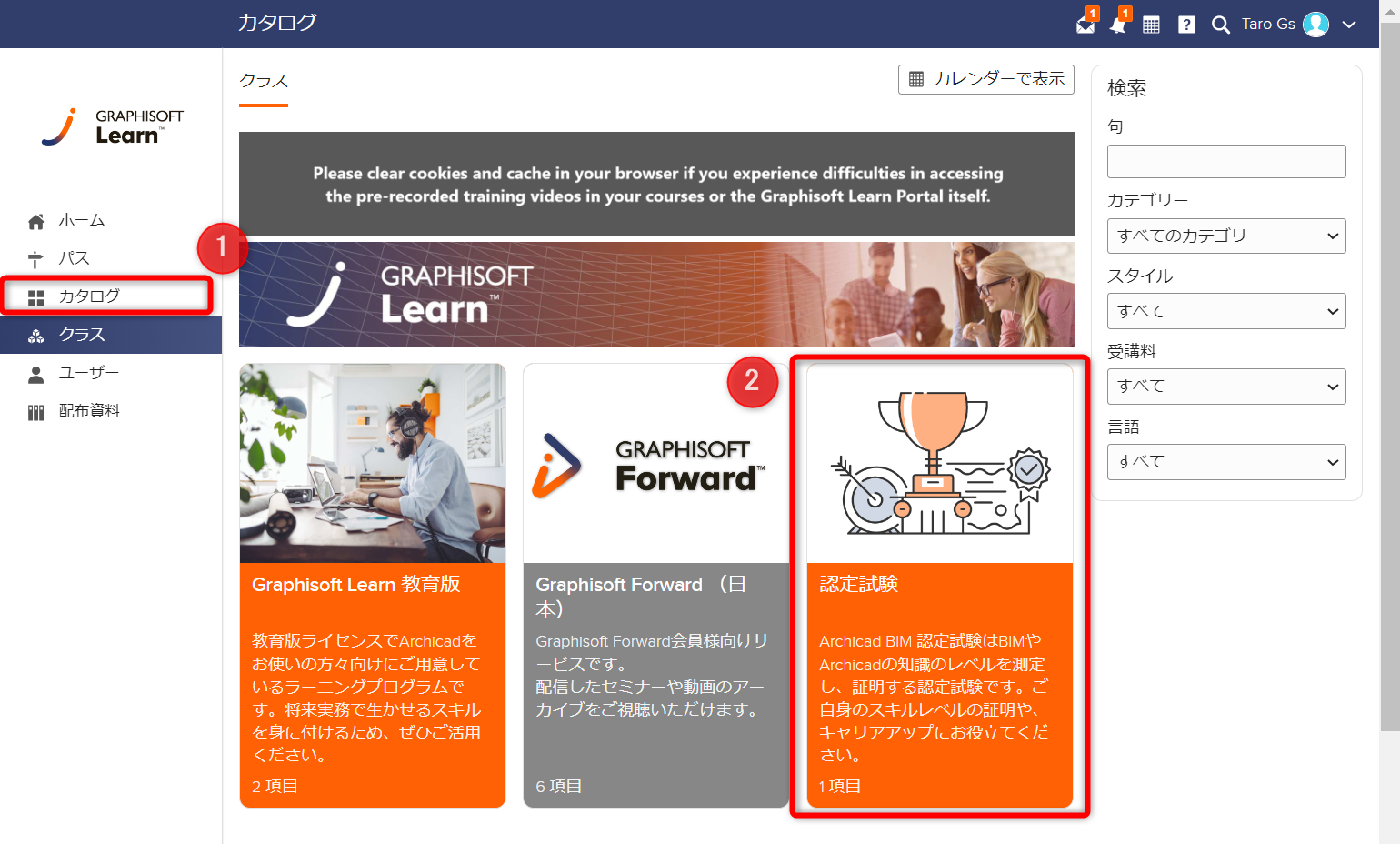Open the help question mark icon

[x=1186, y=25]
